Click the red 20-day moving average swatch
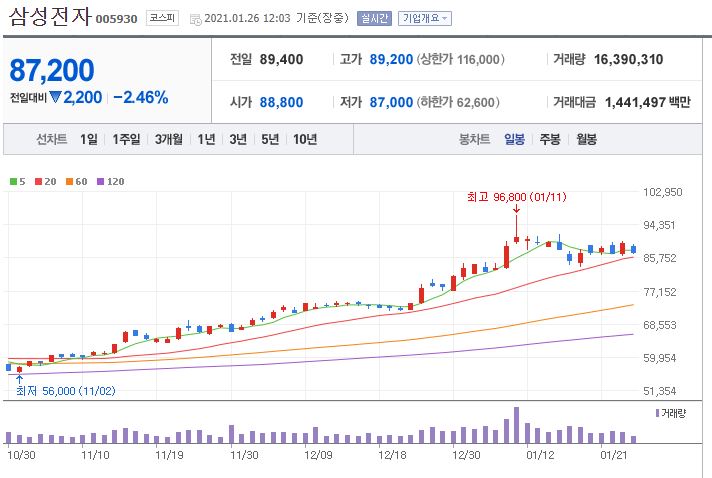 [x=39, y=182]
